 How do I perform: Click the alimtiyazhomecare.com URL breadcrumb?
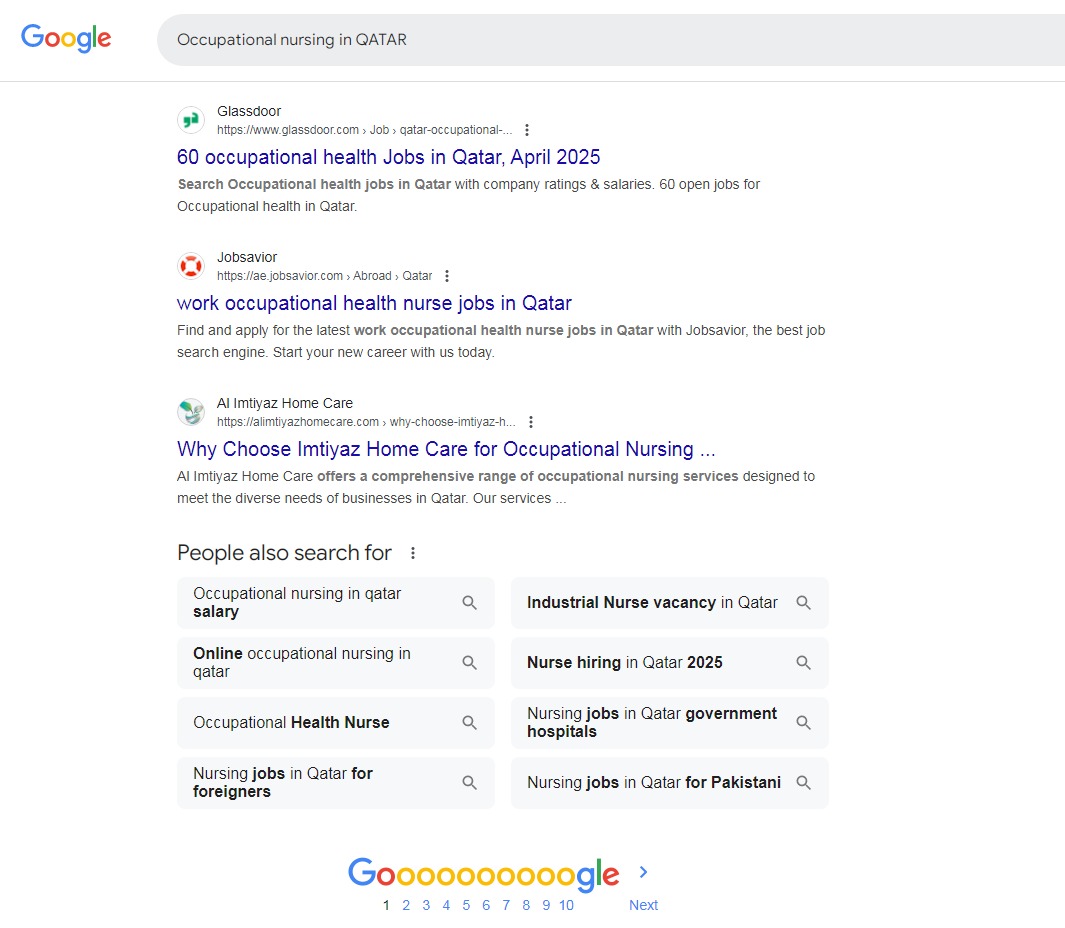tap(366, 422)
